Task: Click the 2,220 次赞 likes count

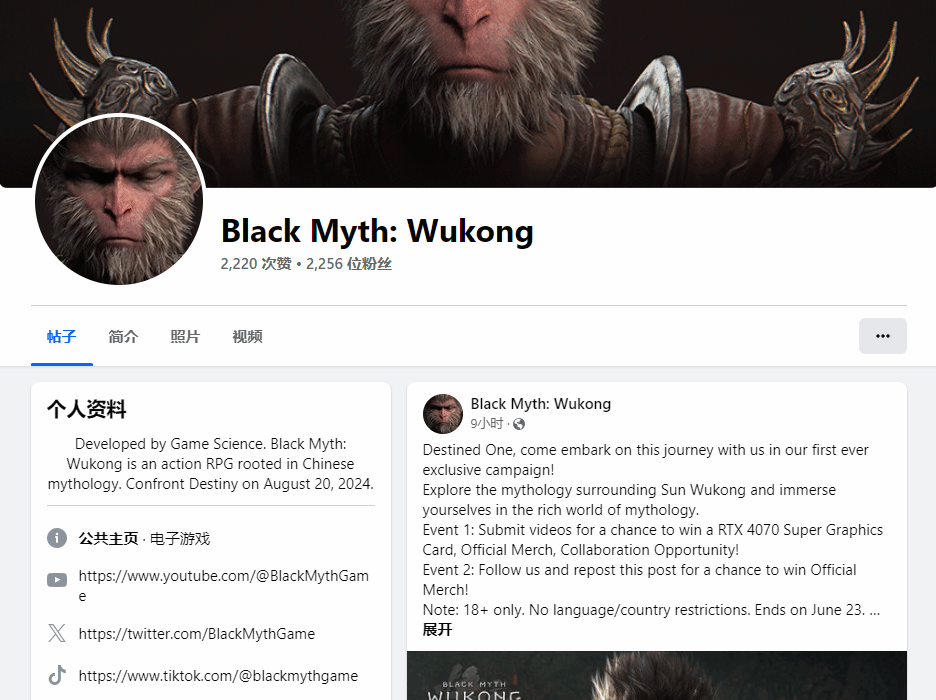Action: pos(256,264)
